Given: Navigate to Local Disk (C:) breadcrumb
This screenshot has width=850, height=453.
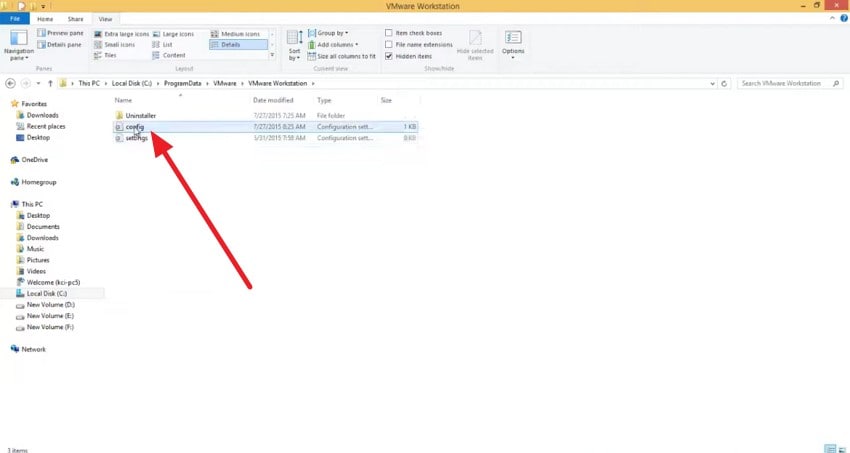Looking at the screenshot, I should 132,83.
